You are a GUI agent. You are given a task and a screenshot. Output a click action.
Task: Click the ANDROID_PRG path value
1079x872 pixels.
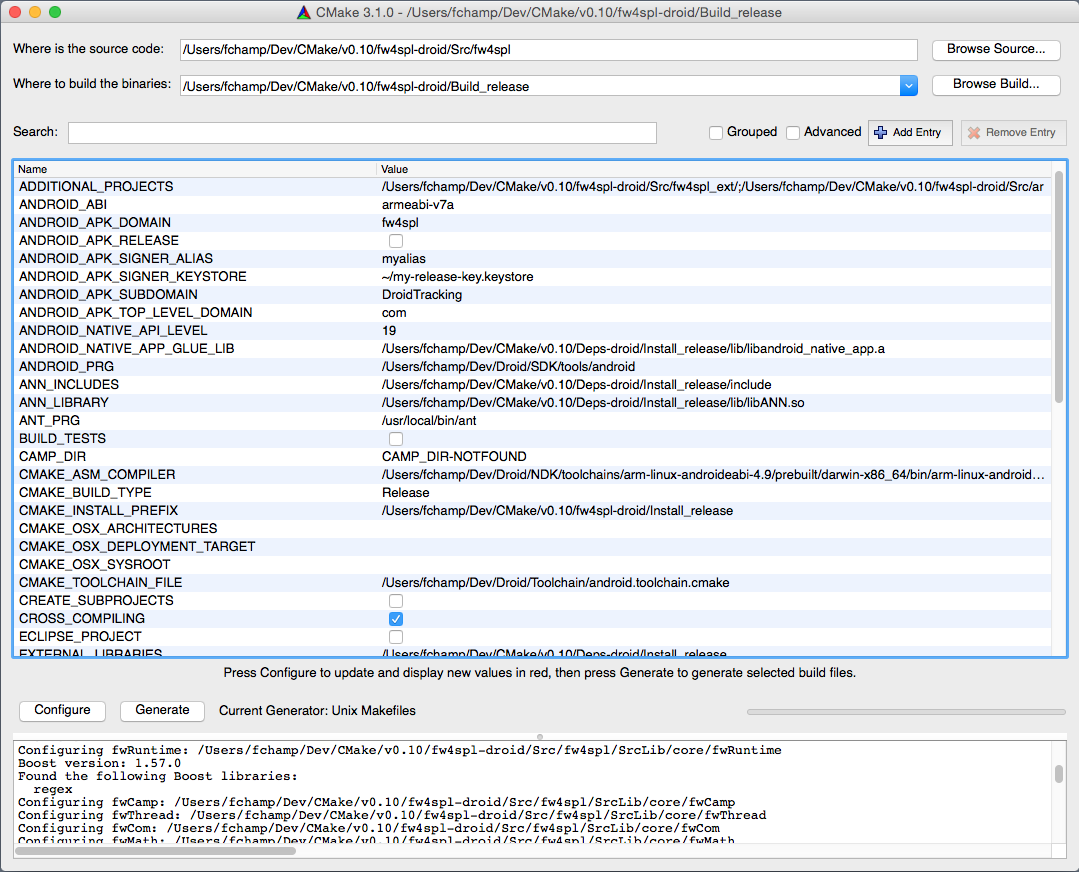509,367
